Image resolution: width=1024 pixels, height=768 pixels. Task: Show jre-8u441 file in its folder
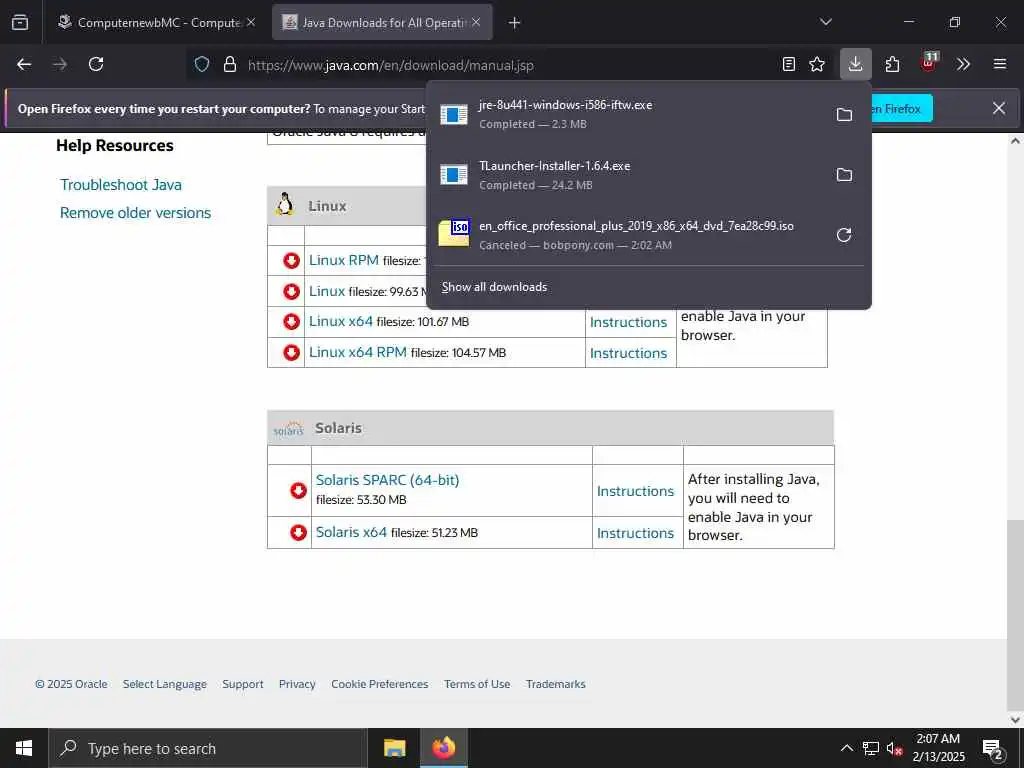coord(844,114)
